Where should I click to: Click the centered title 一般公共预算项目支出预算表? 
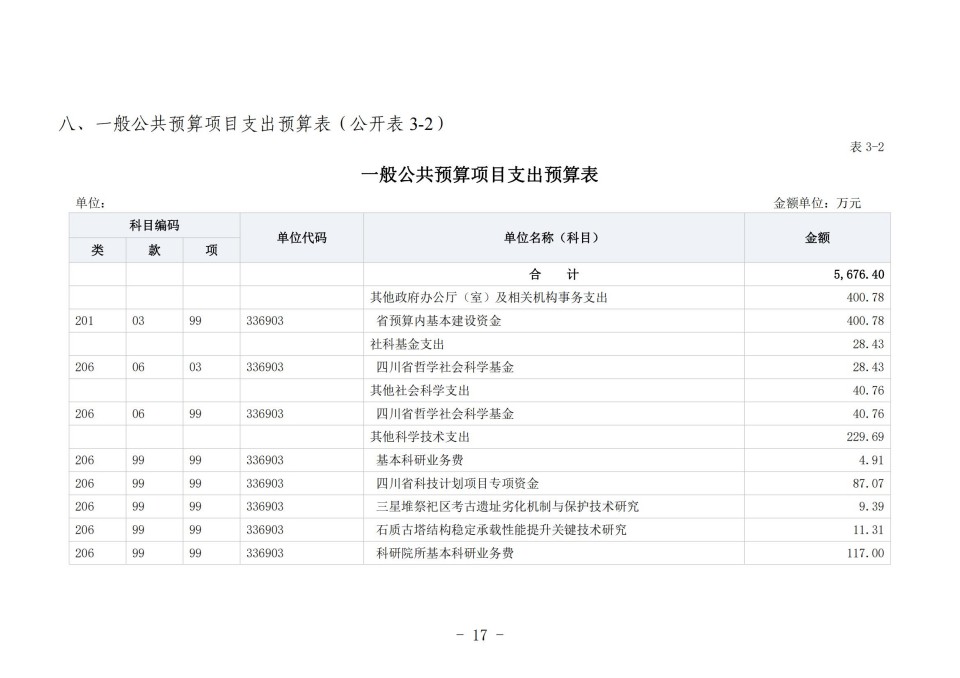(x=479, y=175)
